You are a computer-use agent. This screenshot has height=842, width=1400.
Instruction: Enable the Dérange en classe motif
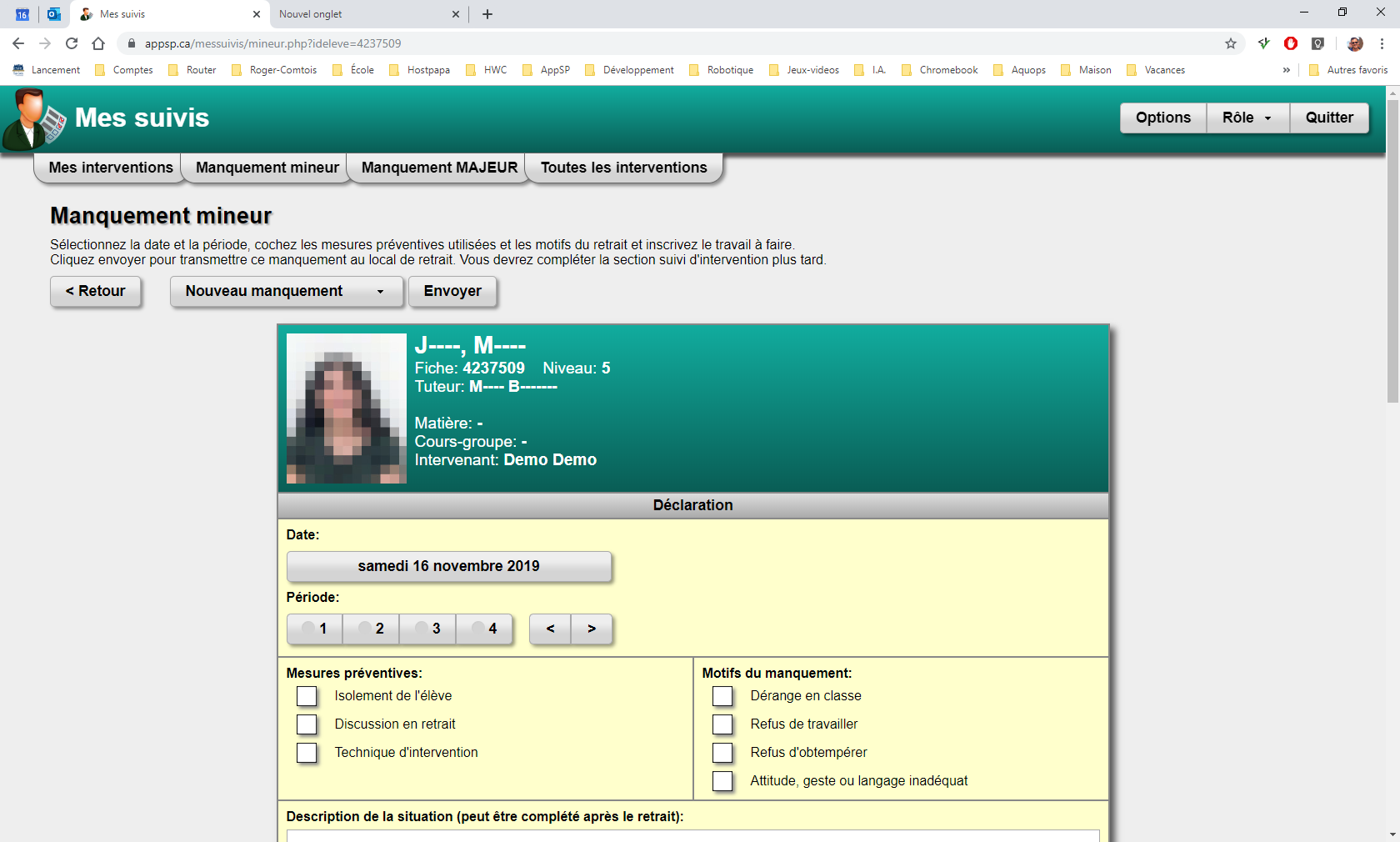tap(722, 696)
